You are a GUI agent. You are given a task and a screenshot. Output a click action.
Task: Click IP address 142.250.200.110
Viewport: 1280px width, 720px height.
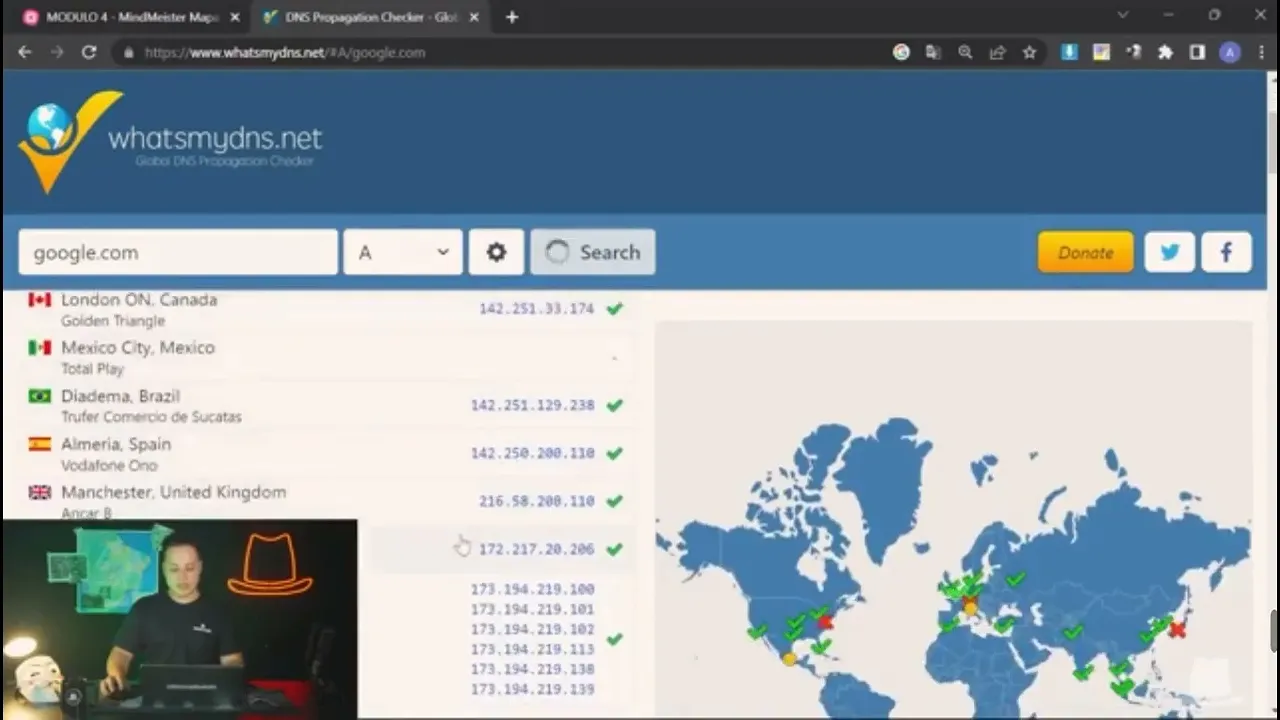point(532,453)
